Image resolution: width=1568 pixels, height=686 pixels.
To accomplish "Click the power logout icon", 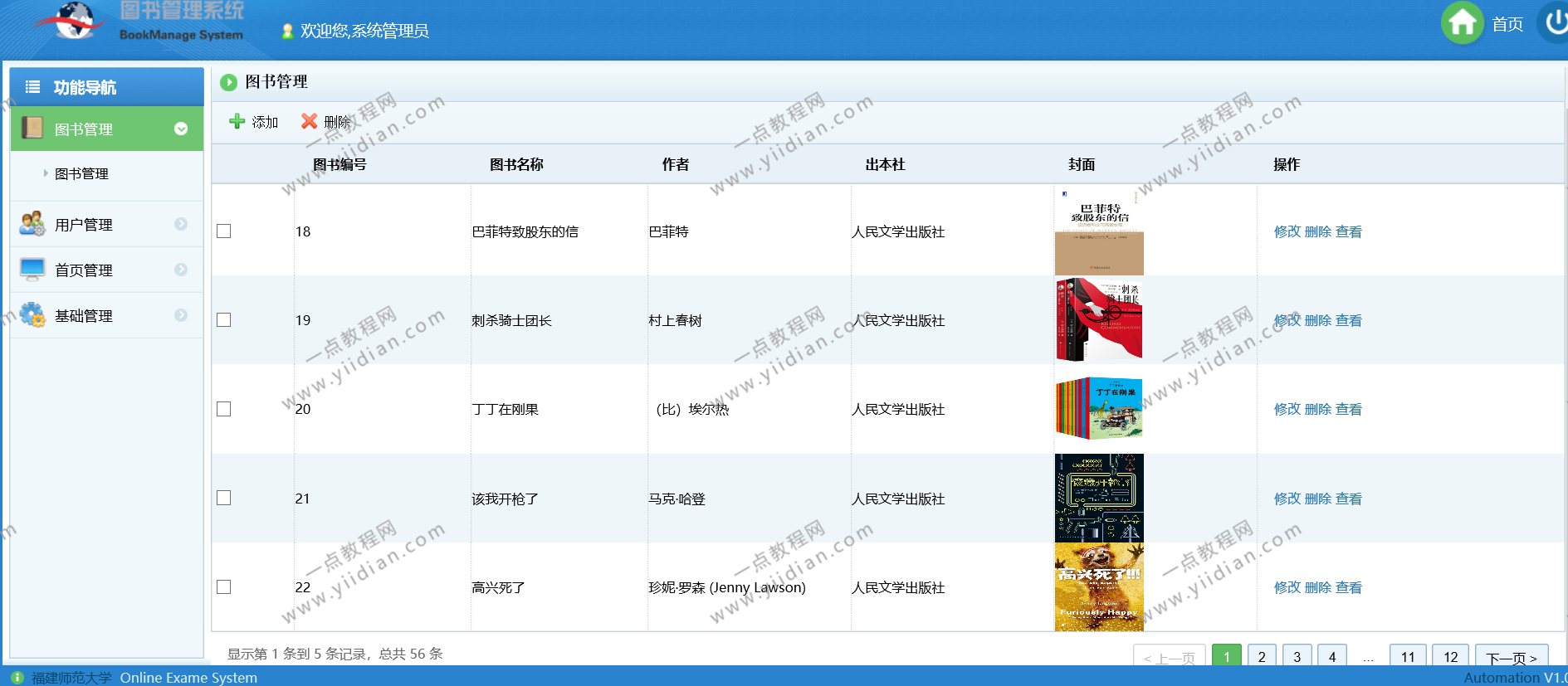I will coord(1553,23).
